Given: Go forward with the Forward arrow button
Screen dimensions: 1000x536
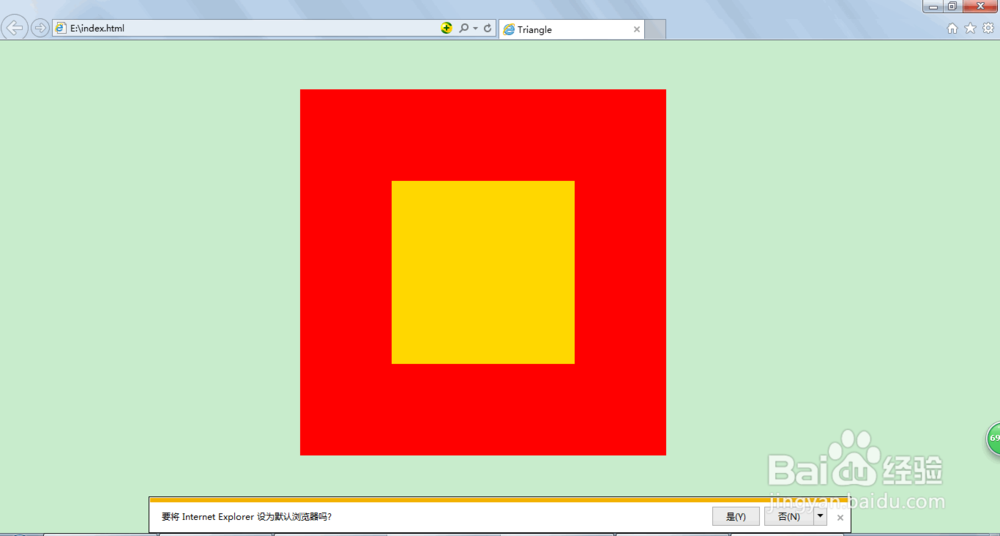Looking at the screenshot, I should [40, 28].
